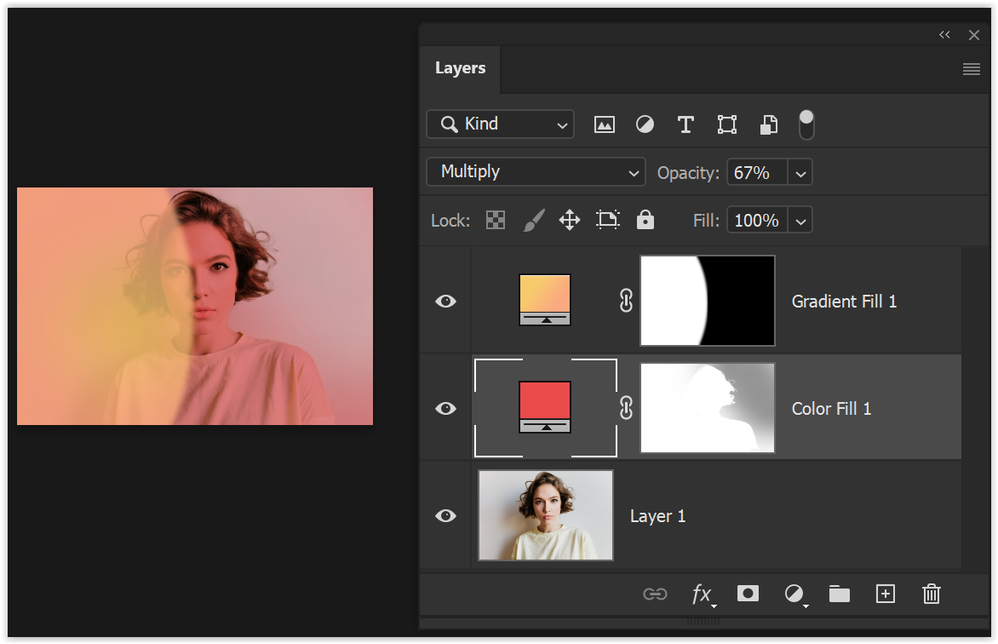Delete layer with trash icon
Image resolution: width=998 pixels, height=644 pixels.
tap(931, 594)
